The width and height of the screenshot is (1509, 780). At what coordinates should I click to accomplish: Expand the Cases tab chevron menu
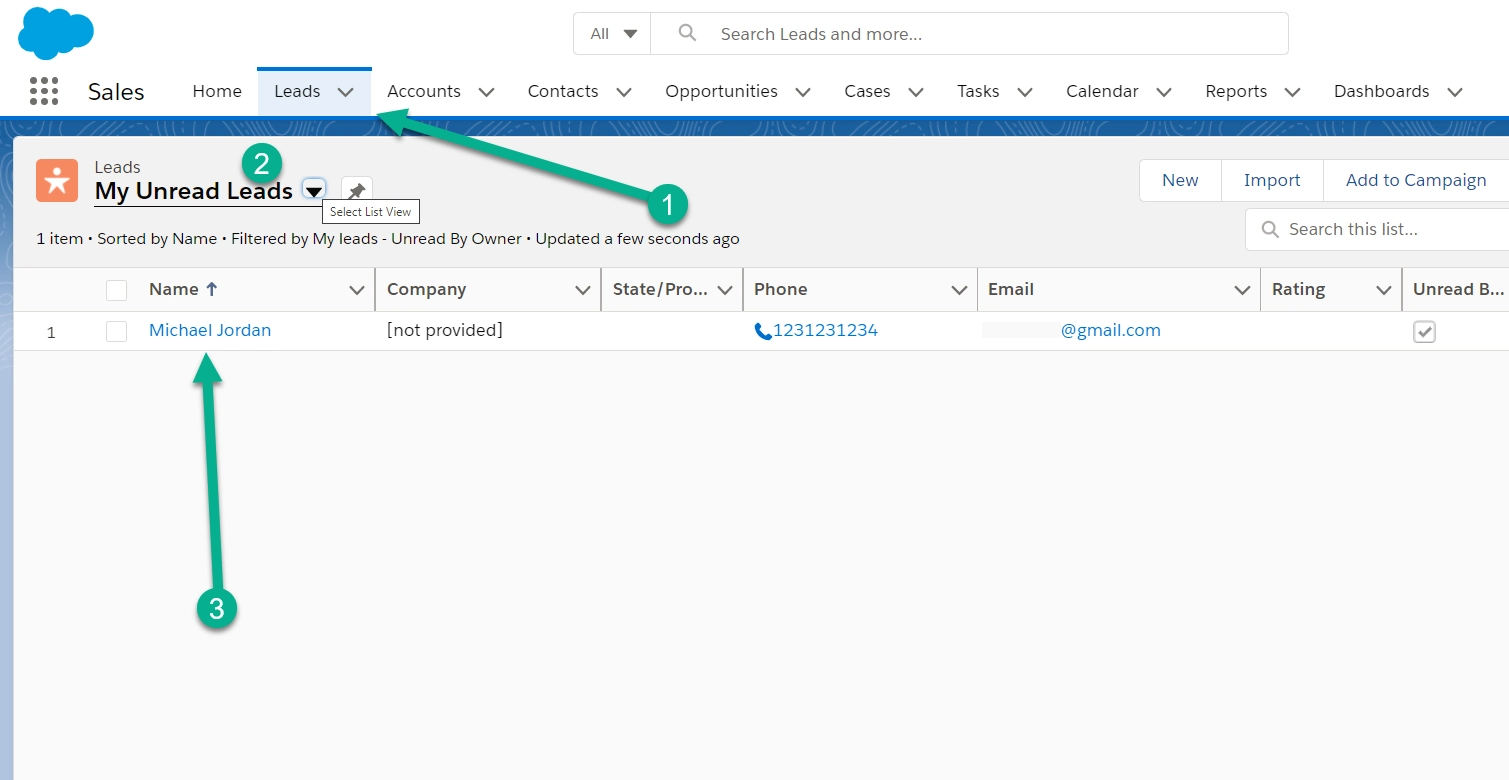916,92
